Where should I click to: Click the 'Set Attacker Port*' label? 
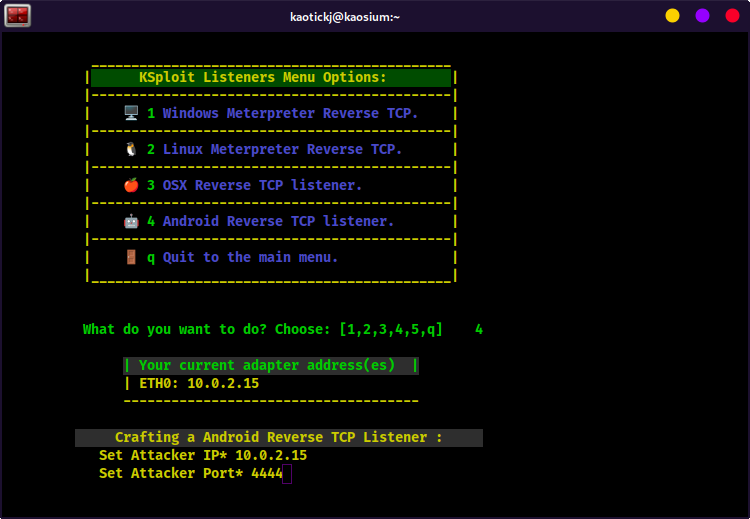[171, 473]
